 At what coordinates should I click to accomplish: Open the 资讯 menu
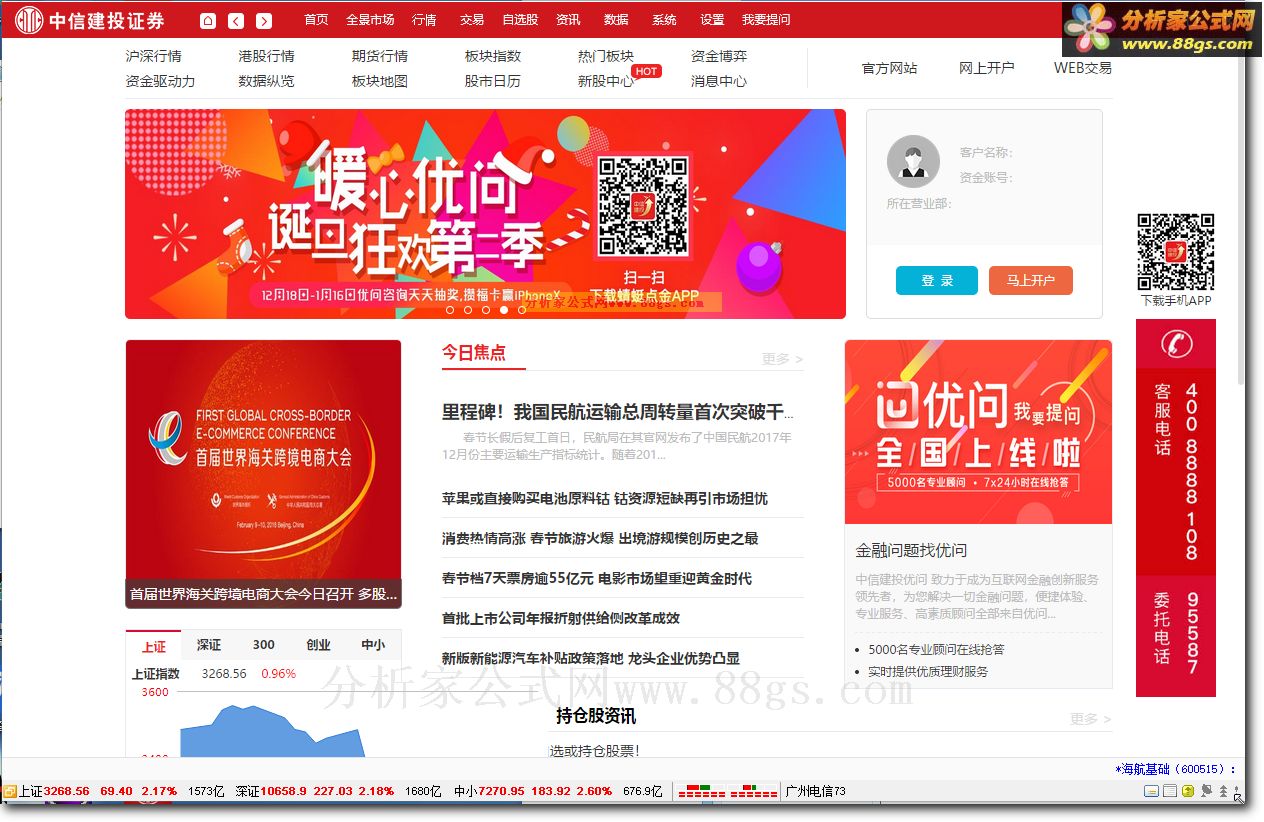coord(568,20)
